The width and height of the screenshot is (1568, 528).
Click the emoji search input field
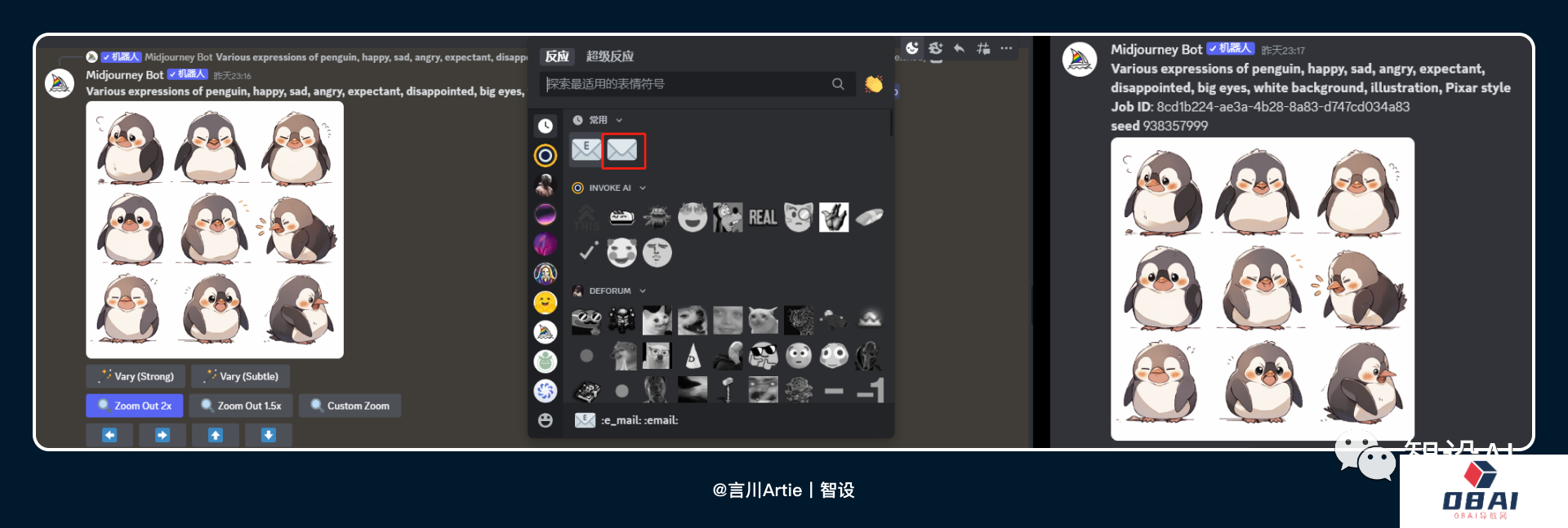(x=686, y=84)
